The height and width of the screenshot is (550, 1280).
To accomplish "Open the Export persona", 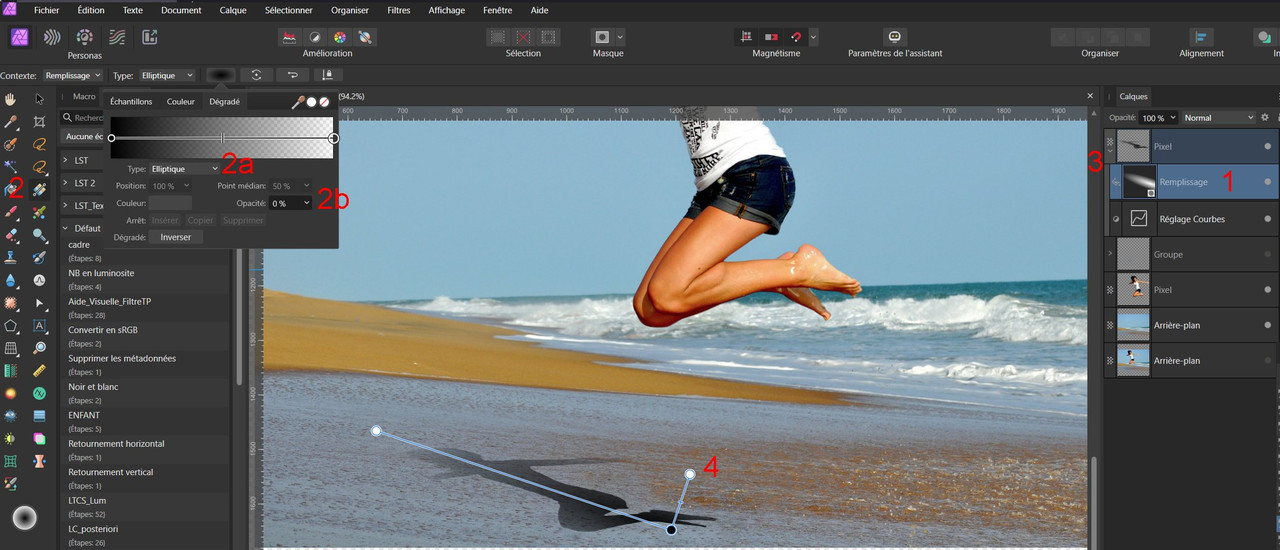I will [150, 37].
